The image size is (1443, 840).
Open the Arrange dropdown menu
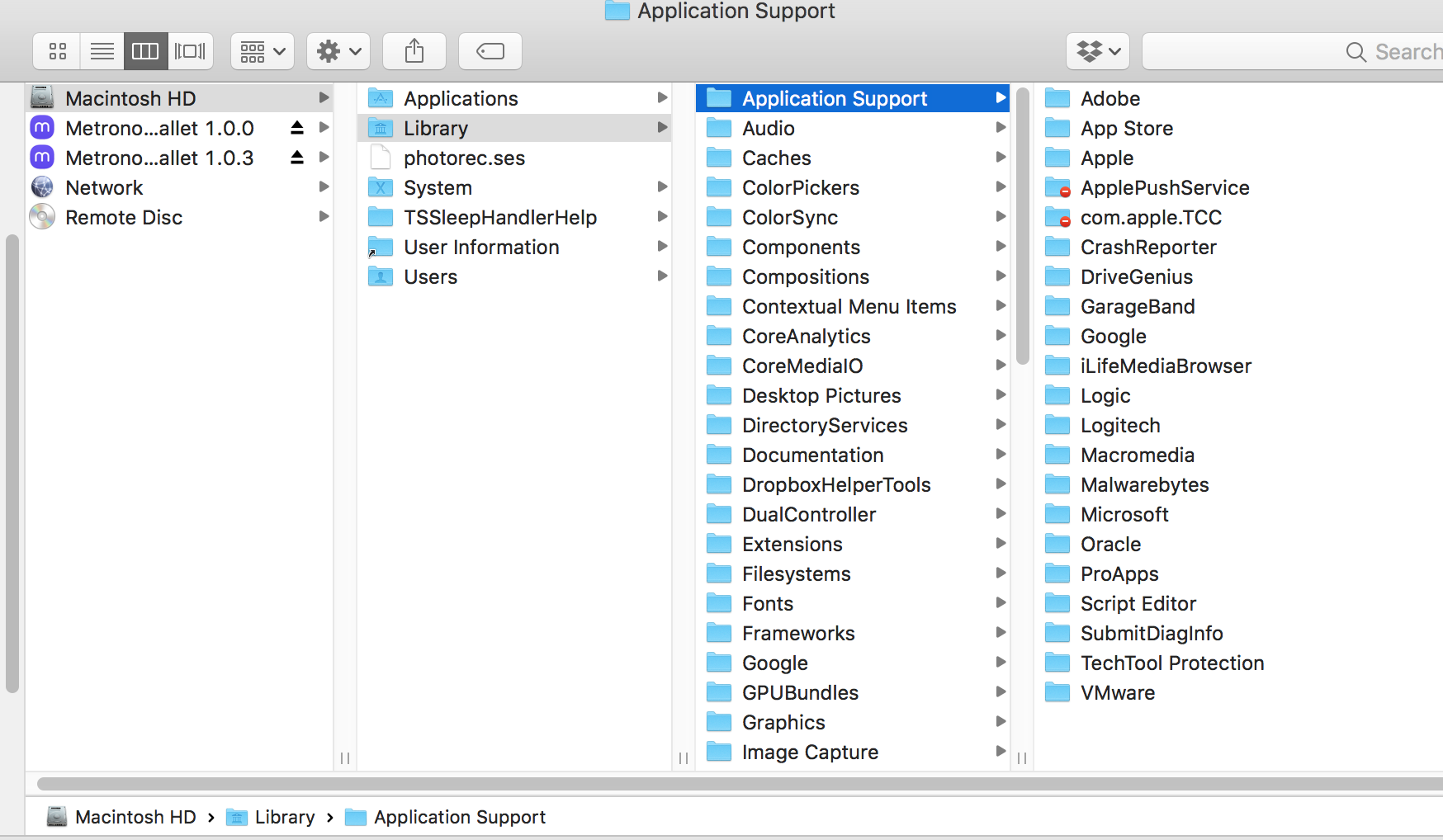pos(262,50)
